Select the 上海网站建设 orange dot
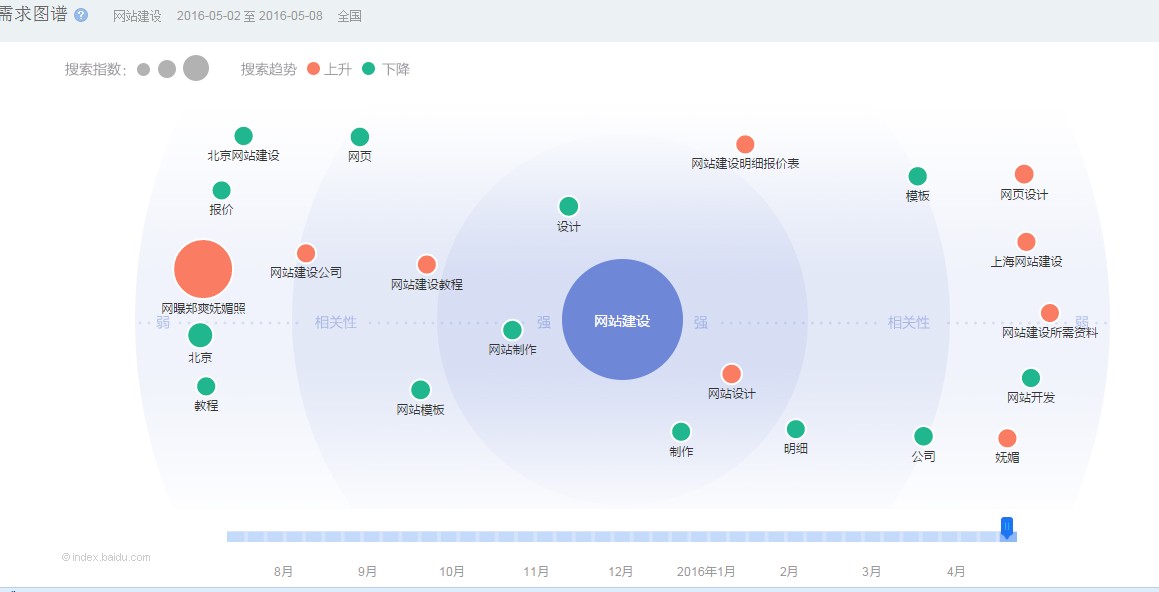Screen dimensions: 1159x592 pyautogui.click(x=1026, y=242)
